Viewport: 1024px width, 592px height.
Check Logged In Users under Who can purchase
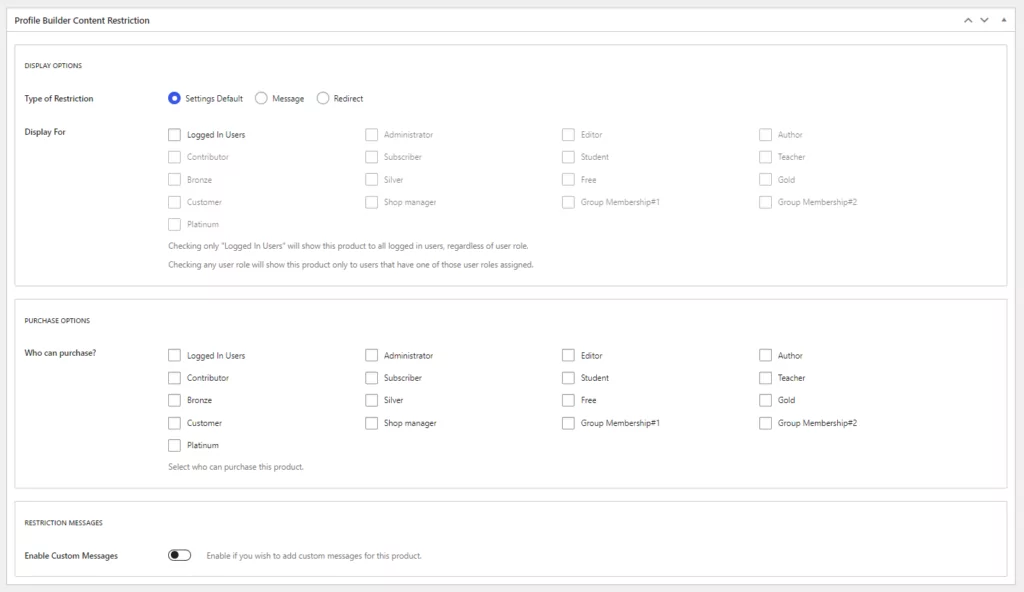[174, 355]
